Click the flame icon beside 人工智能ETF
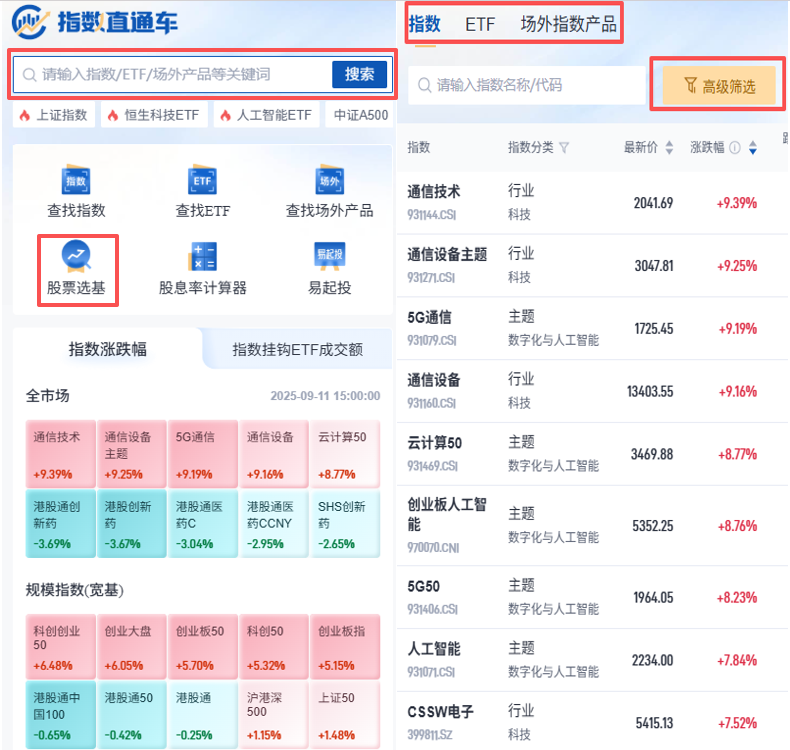This screenshot has width=790, height=750. [x=225, y=115]
